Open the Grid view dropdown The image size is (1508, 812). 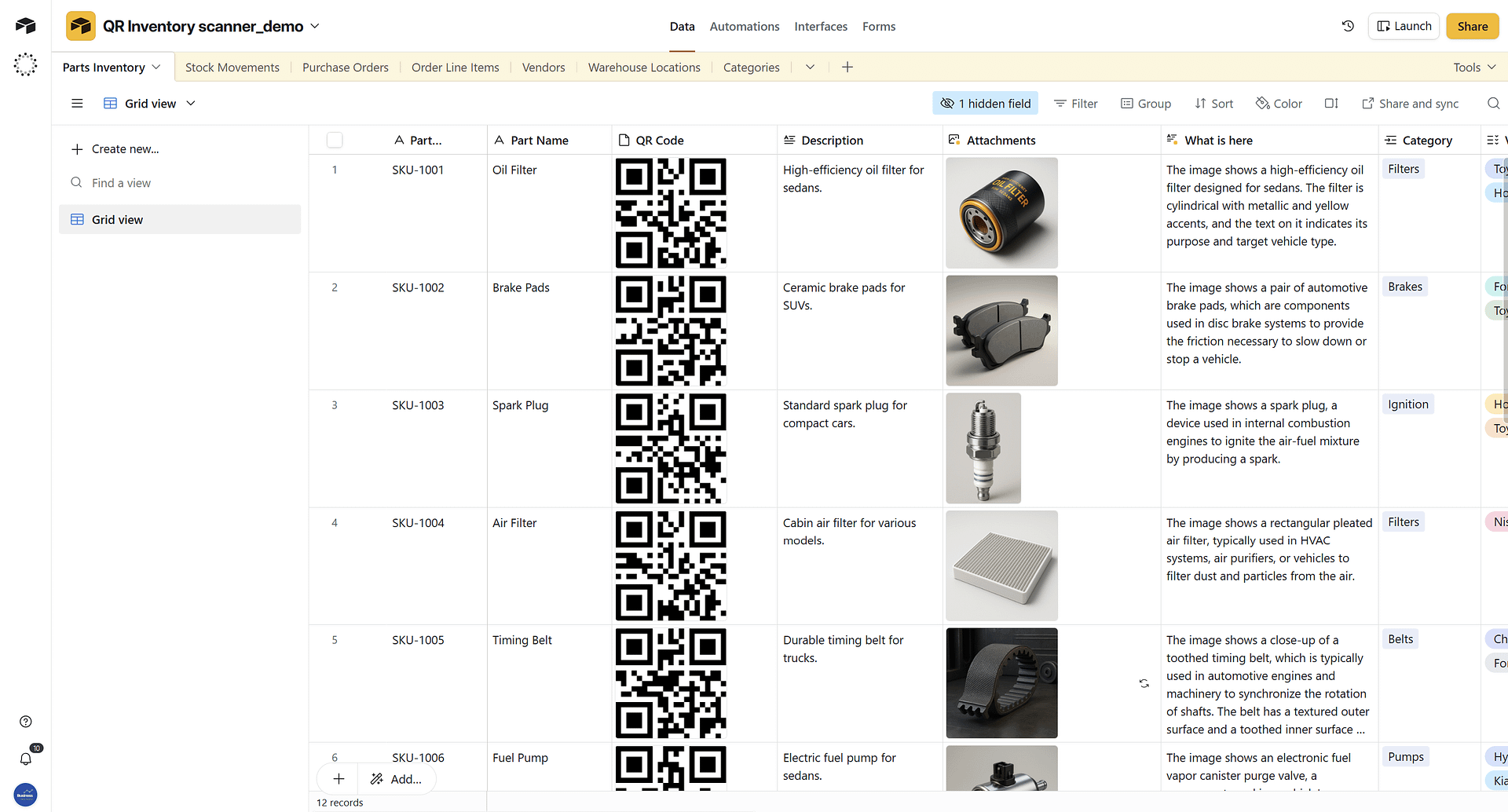(190, 103)
